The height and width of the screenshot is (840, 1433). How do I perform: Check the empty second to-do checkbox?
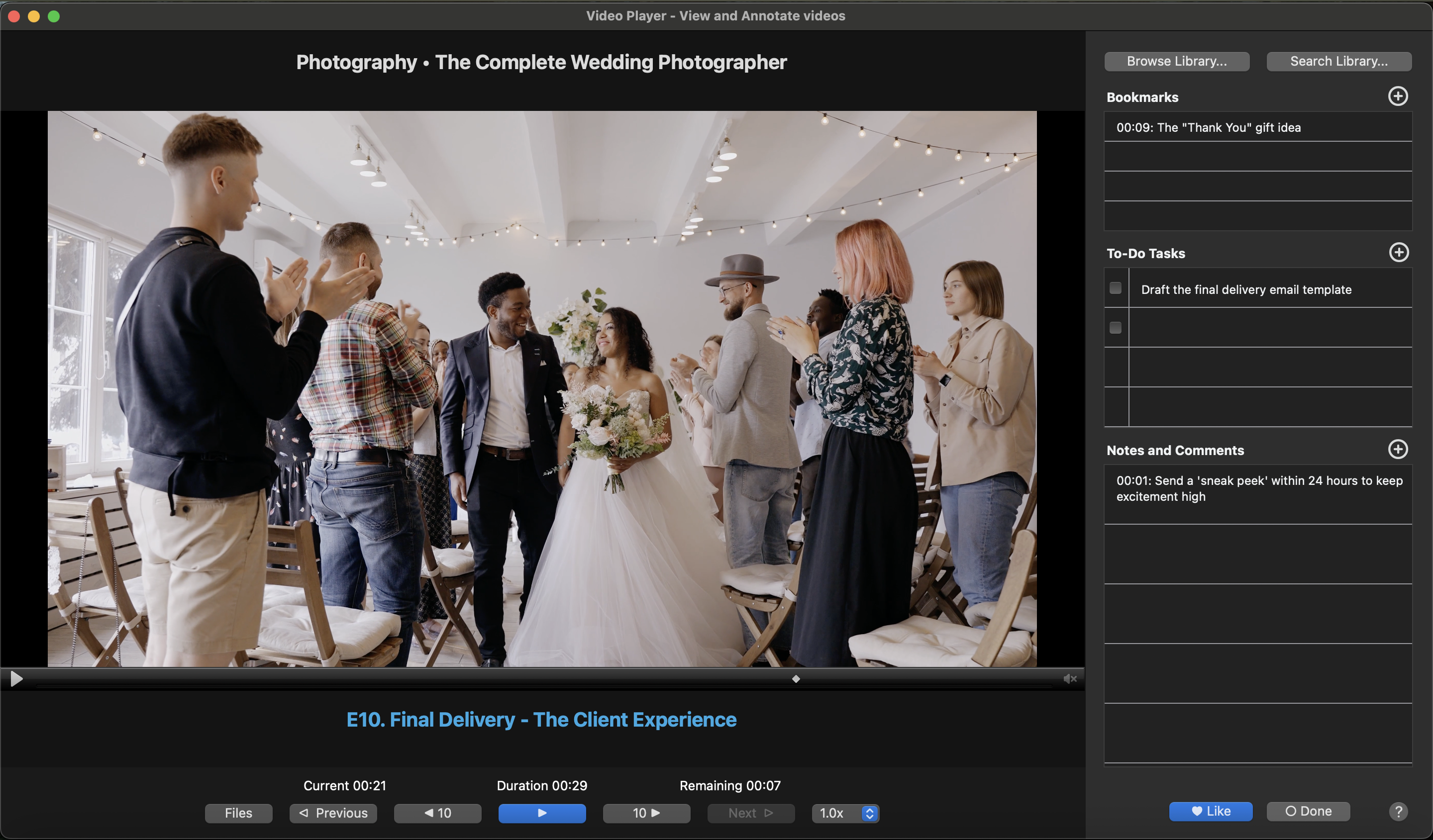pos(1115,328)
